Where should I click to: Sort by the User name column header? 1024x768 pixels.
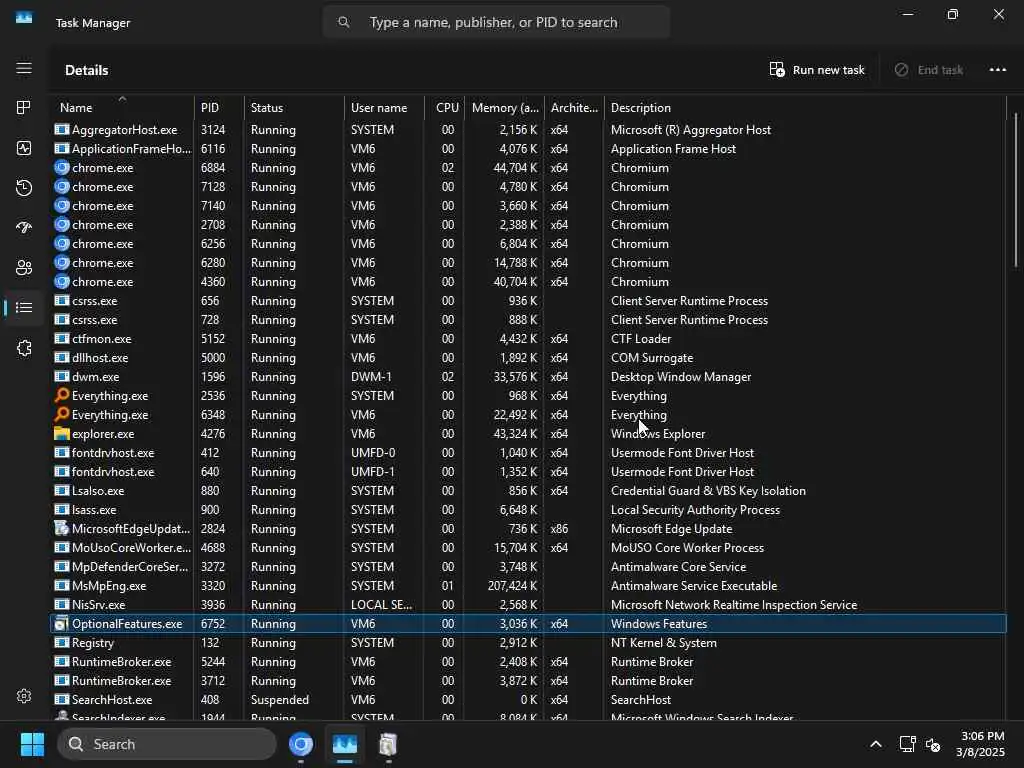384,108
